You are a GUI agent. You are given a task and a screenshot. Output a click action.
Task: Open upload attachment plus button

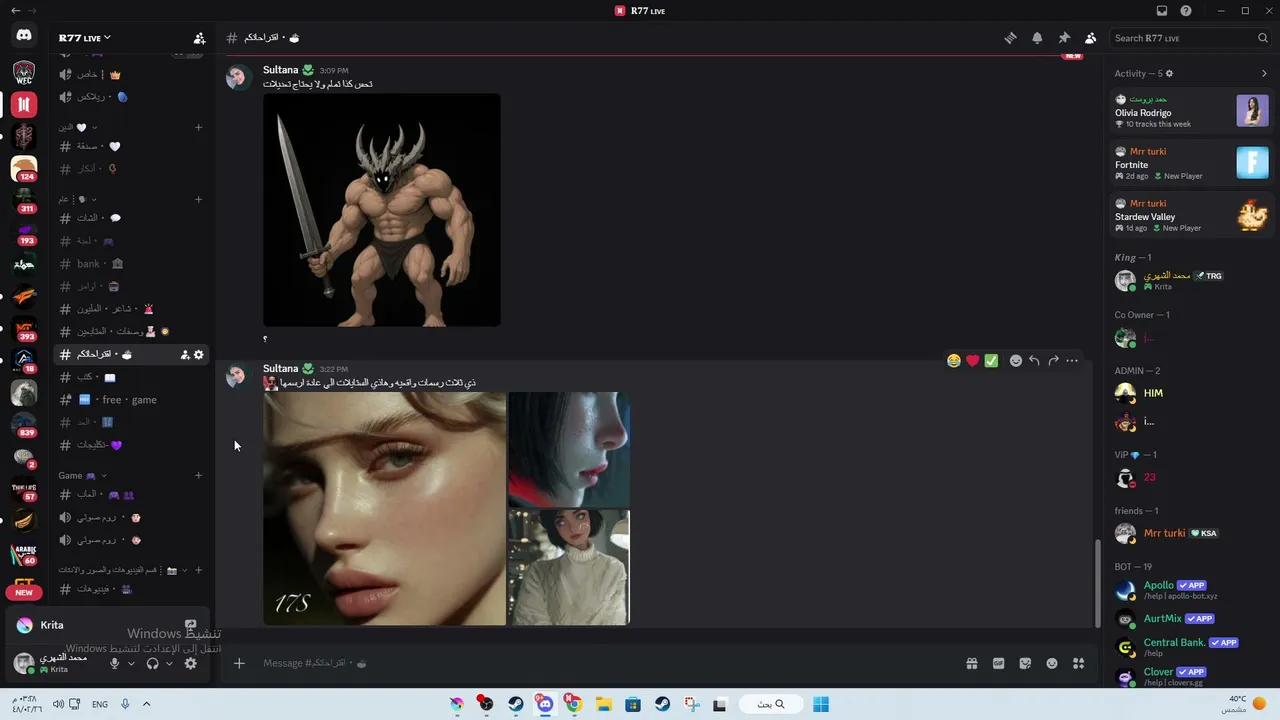coord(239,663)
